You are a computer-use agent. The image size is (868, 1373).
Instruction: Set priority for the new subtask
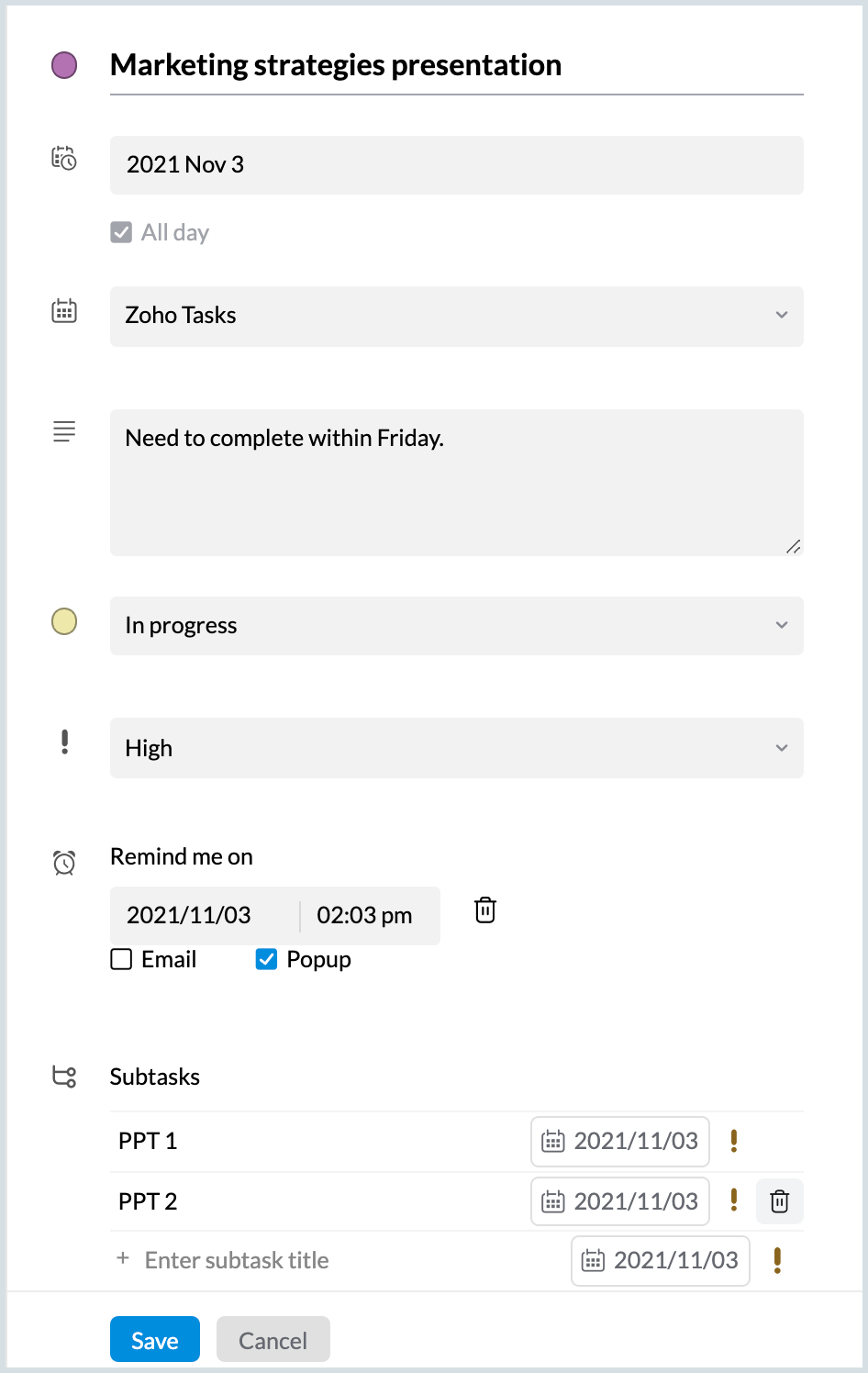click(777, 1260)
